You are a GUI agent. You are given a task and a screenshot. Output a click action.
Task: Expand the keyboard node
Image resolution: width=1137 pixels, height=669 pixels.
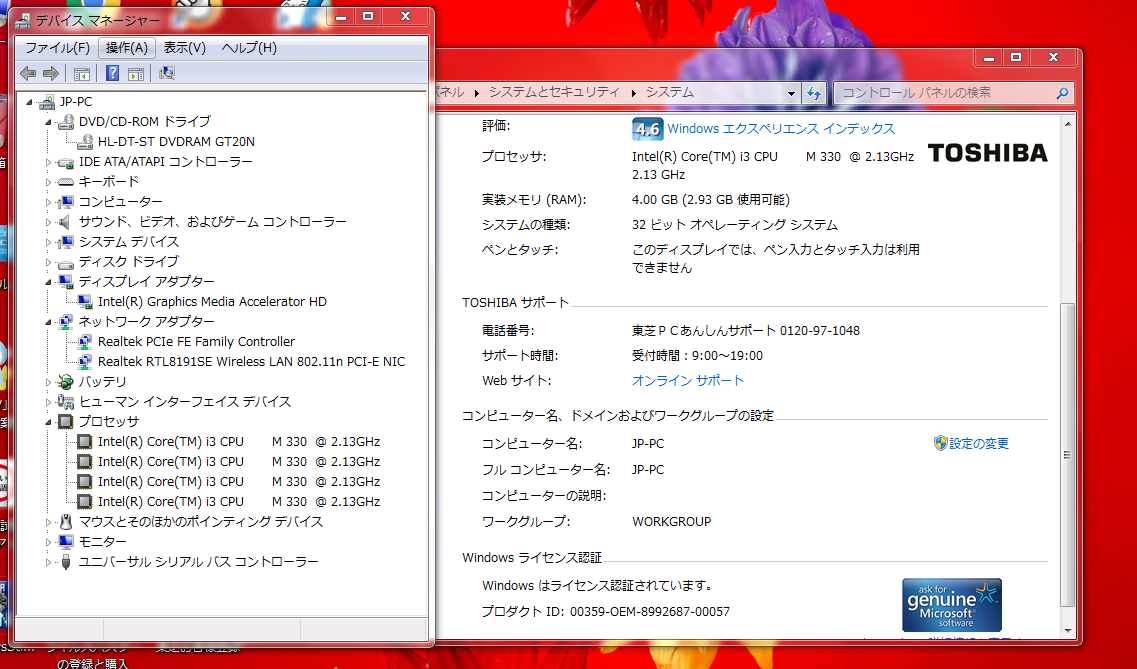(x=49, y=182)
